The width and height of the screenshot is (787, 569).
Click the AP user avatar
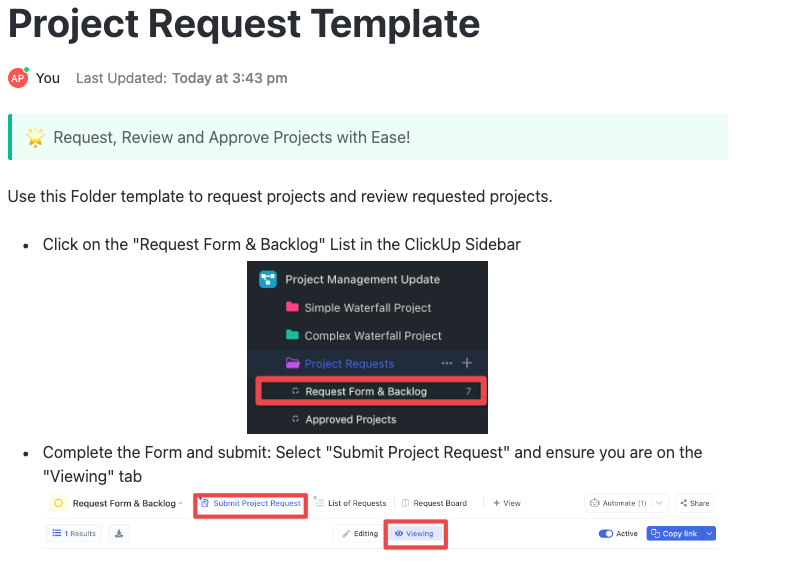(18, 78)
